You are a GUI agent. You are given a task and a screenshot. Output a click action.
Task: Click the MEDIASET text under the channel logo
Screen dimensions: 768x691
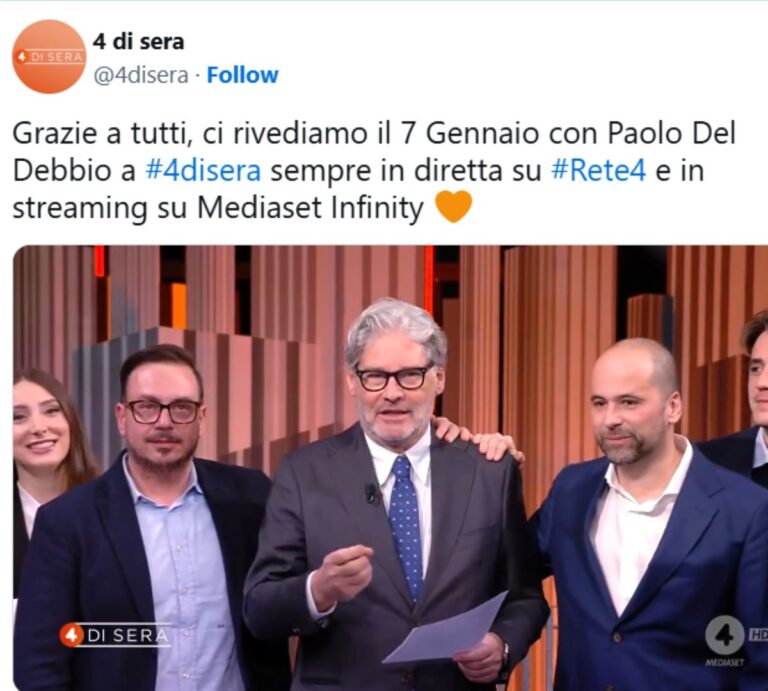coord(724,663)
